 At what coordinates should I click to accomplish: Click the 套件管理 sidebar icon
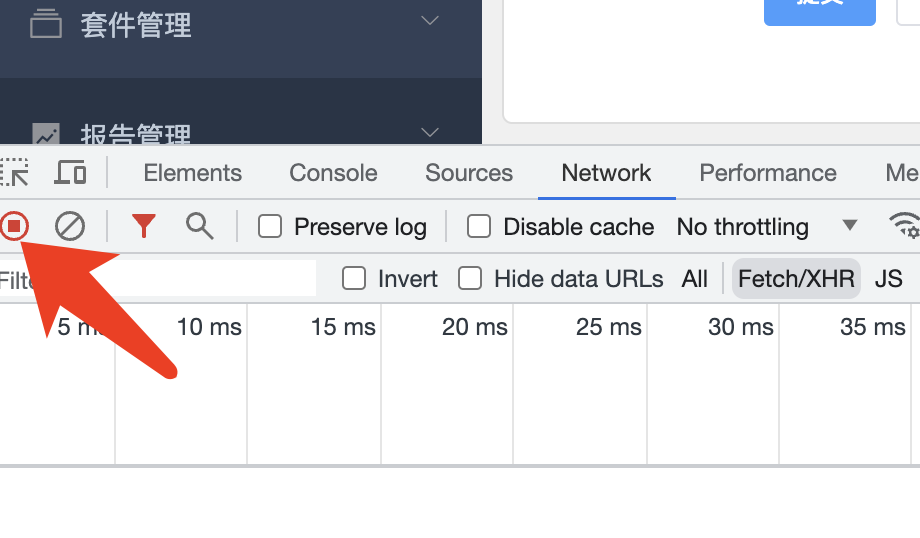(46, 25)
